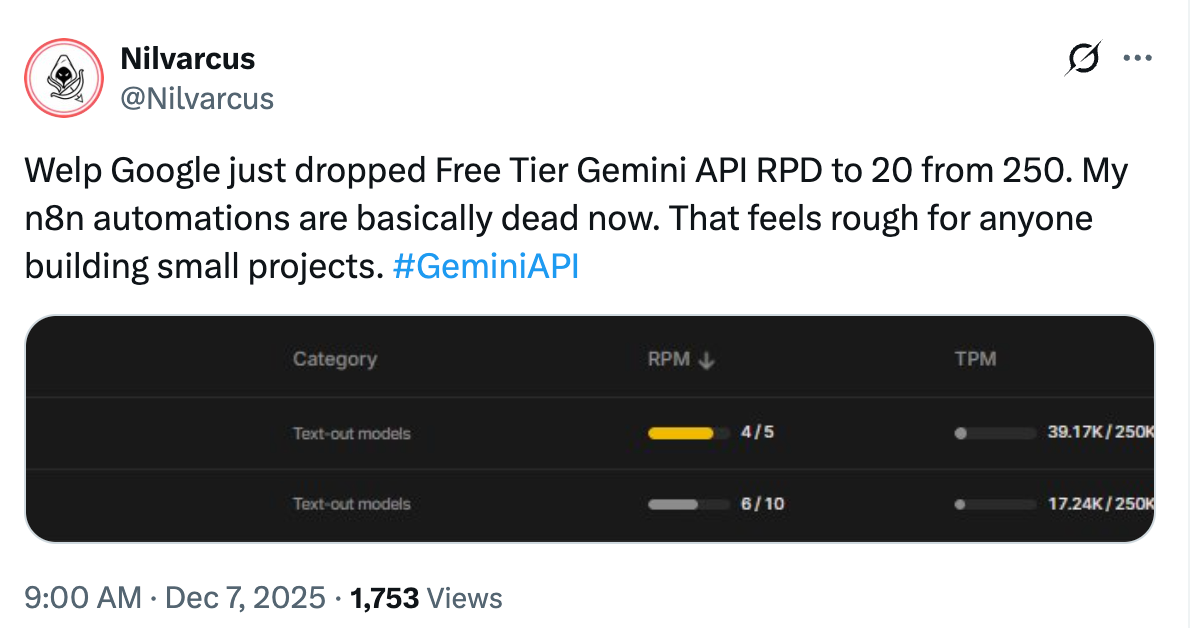
Task: Click the yellow 4/5 RPM progress bar
Action: pos(680,434)
